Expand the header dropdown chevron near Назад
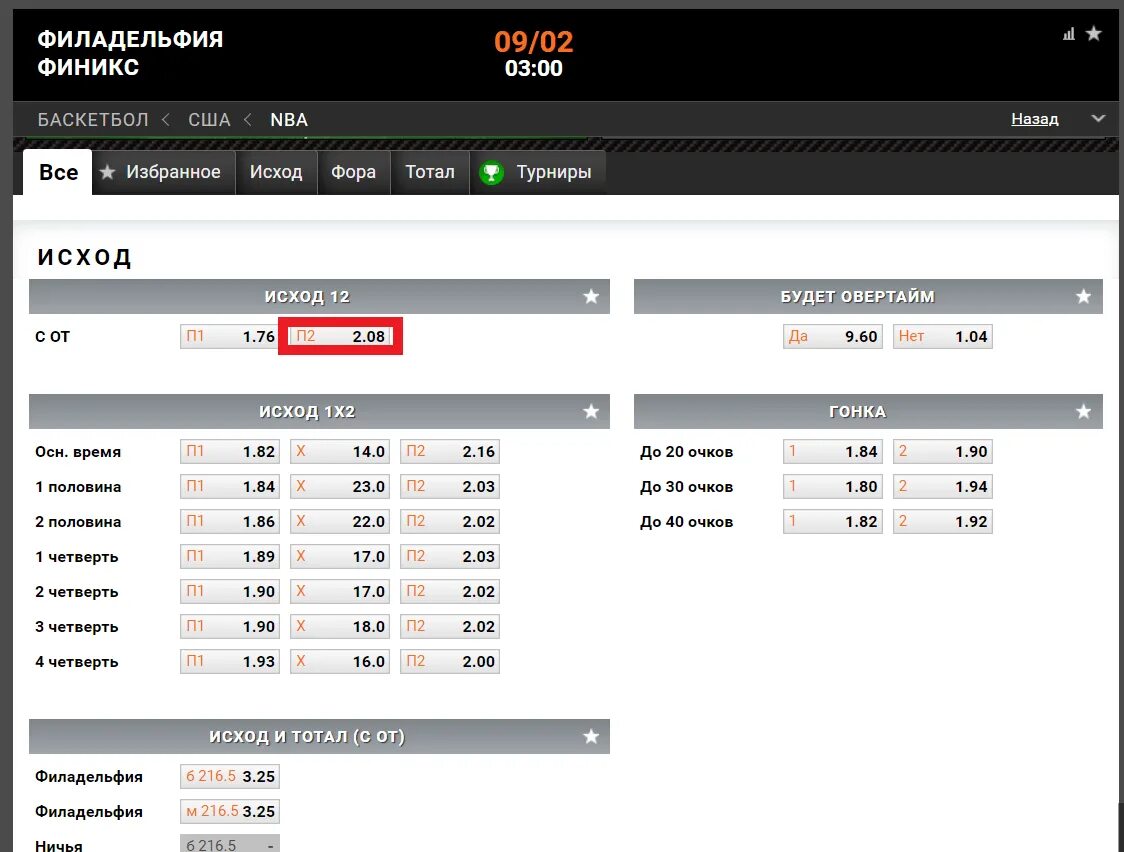 click(1098, 118)
